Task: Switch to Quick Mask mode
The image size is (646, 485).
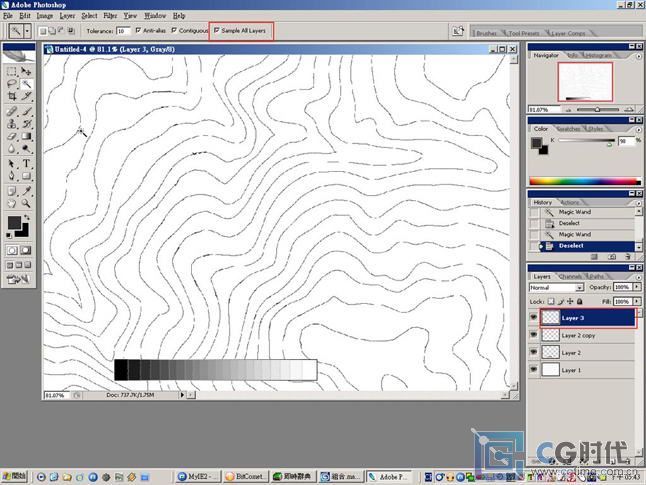Action: pos(26,250)
